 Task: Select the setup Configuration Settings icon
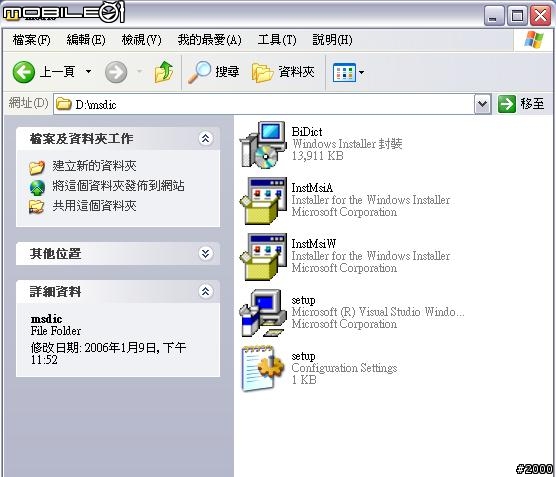point(263,368)
